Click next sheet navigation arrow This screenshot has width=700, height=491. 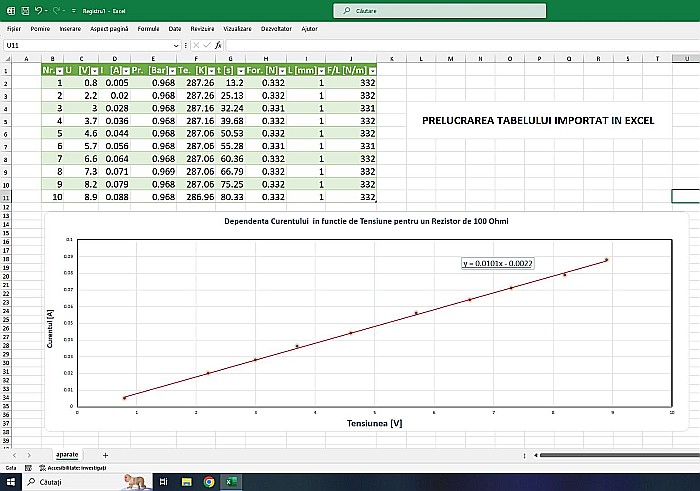29,455
